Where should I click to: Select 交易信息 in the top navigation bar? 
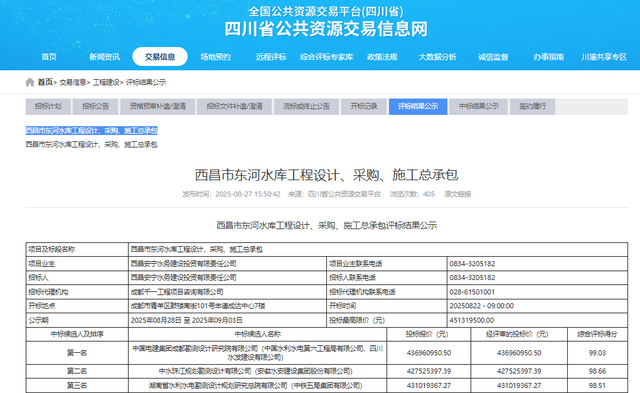click(160, 57)
